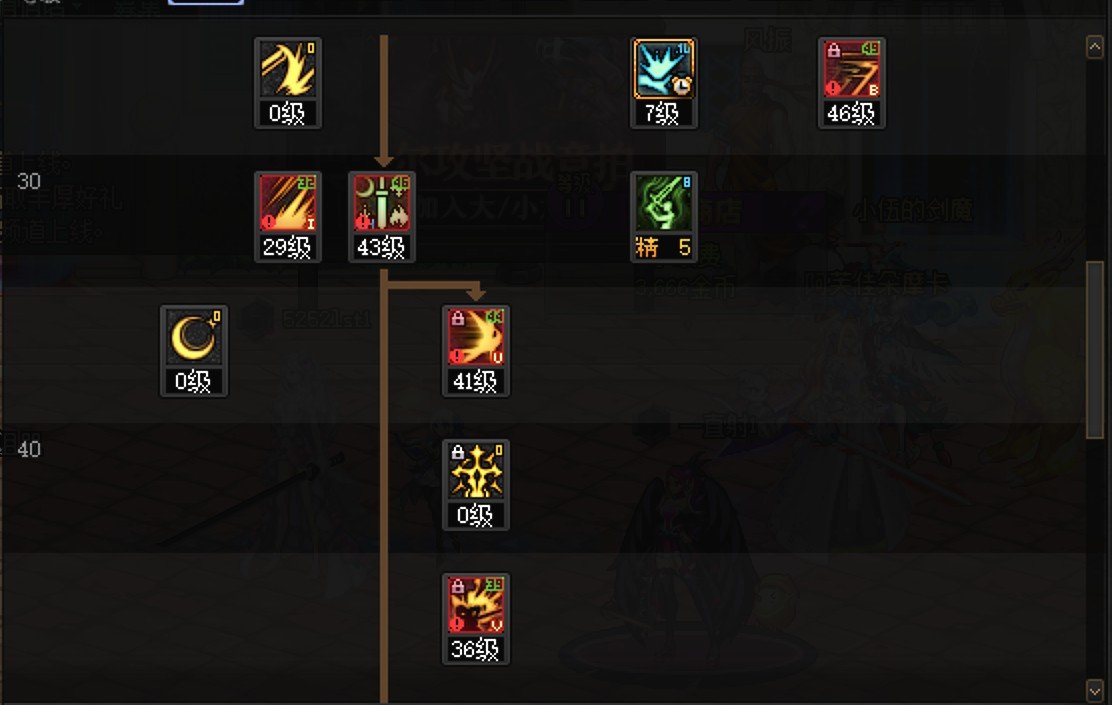Click the highlighted tab at the top edge
The image size is (1112, 705).
(206, 3)
